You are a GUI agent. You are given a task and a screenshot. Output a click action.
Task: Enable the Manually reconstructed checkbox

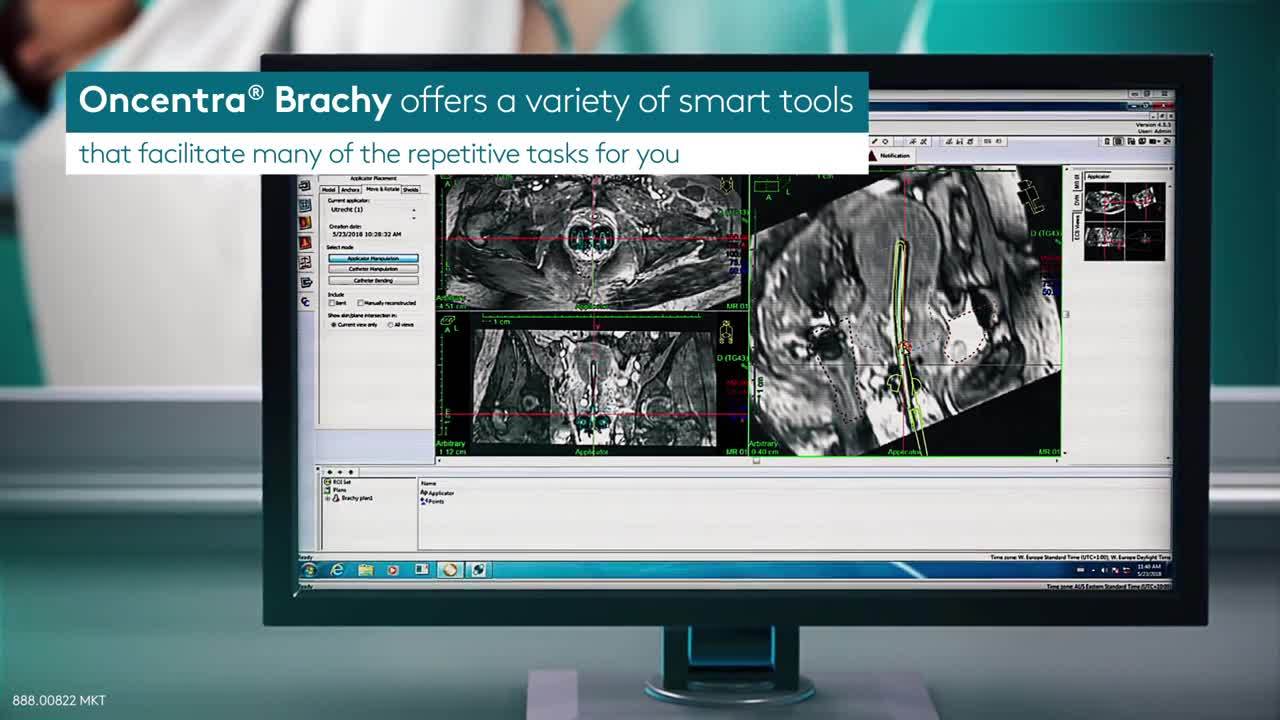point(360,303)
